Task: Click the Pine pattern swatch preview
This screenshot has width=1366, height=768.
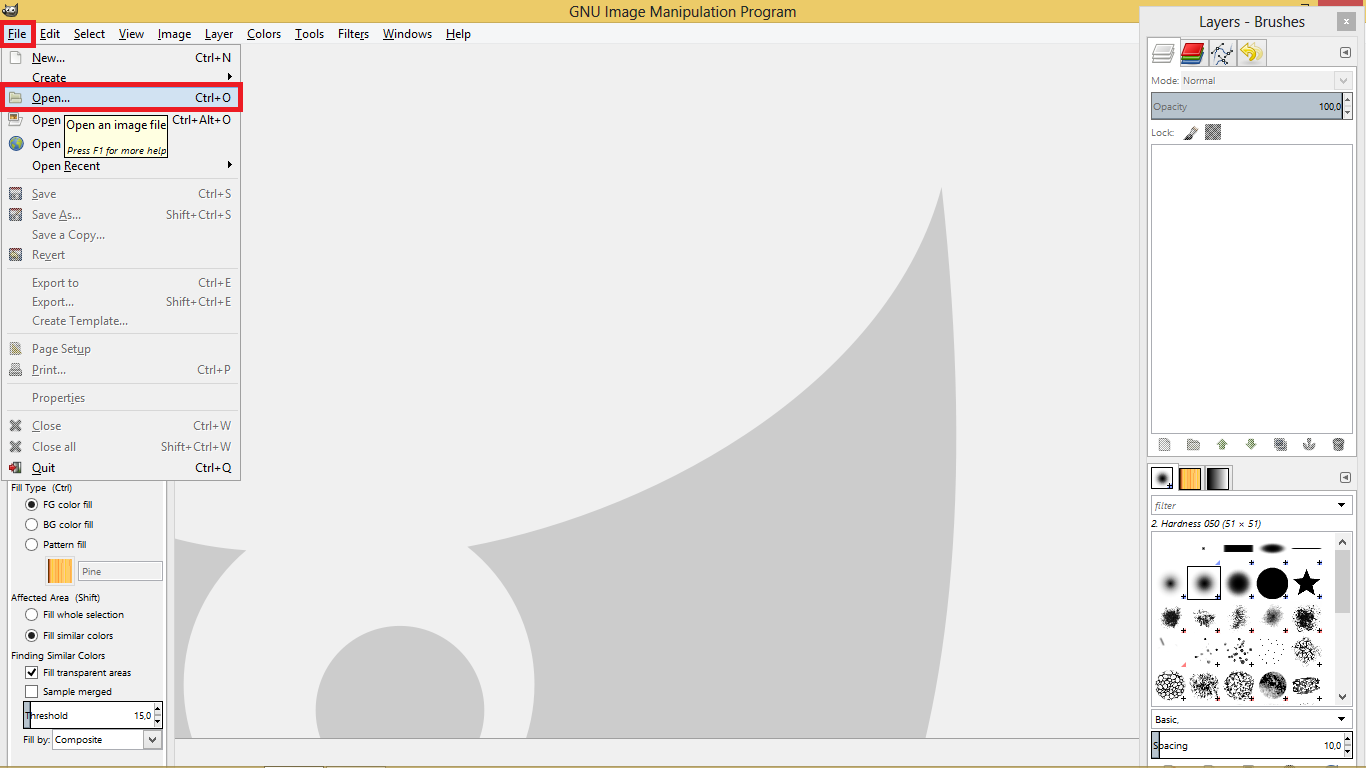Action: (60, 571)
